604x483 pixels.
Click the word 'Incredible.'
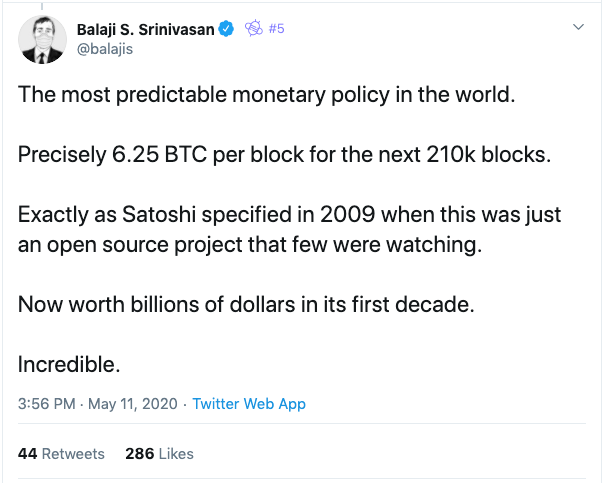[69, 364]
